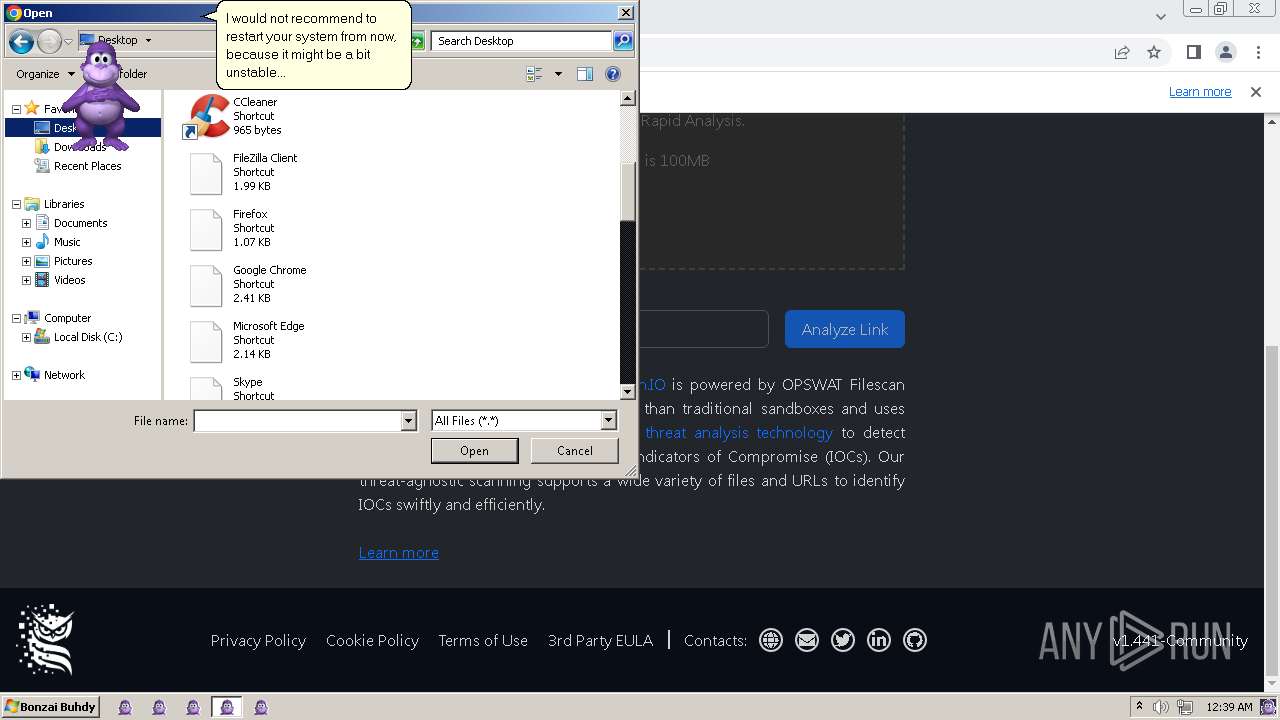This screenshot has height=720, width=1280.
Task: Expand the Pictures library node
Action: (x=26, y=261)
